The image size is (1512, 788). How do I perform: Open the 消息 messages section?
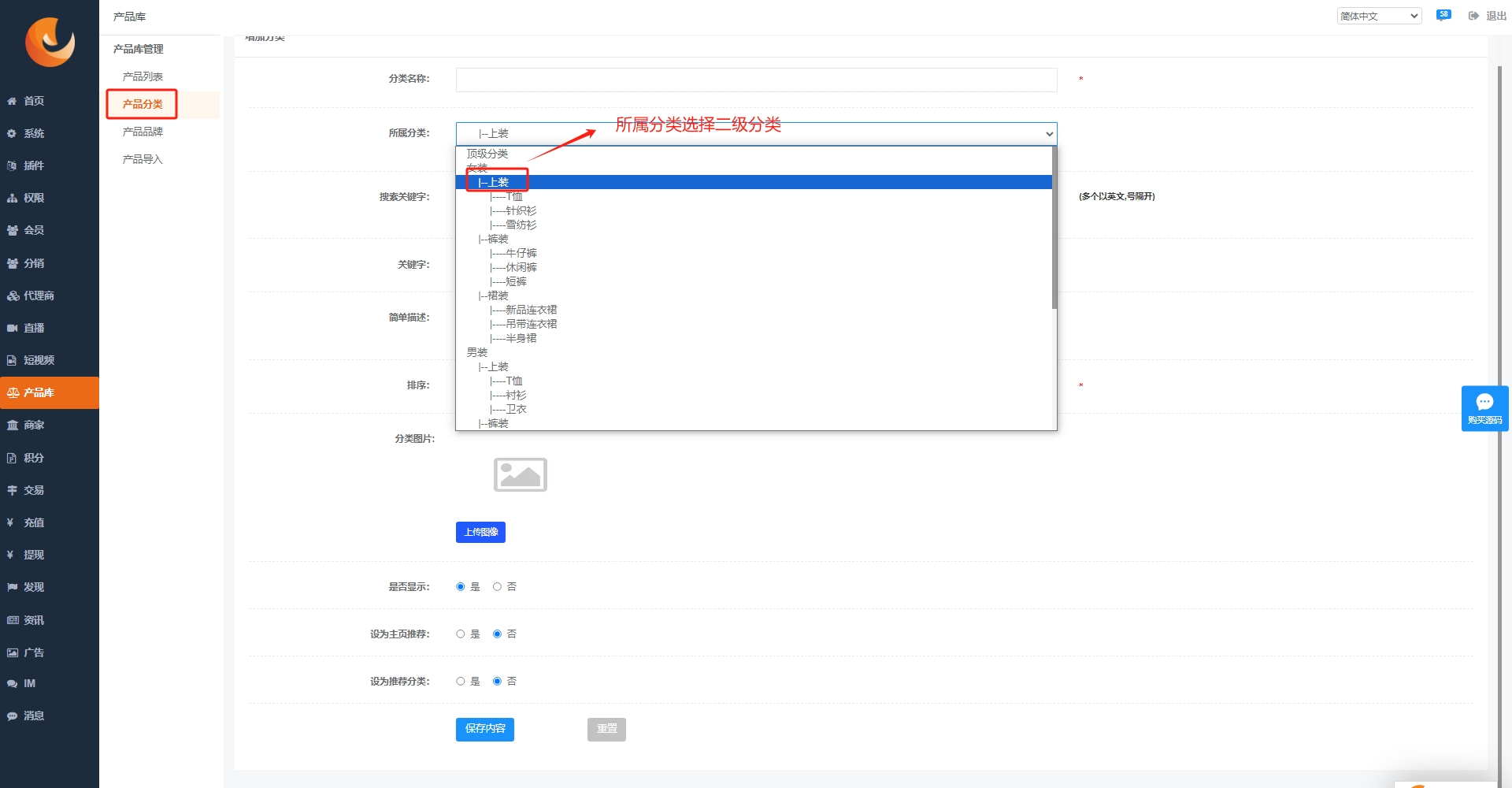[50, 716]
